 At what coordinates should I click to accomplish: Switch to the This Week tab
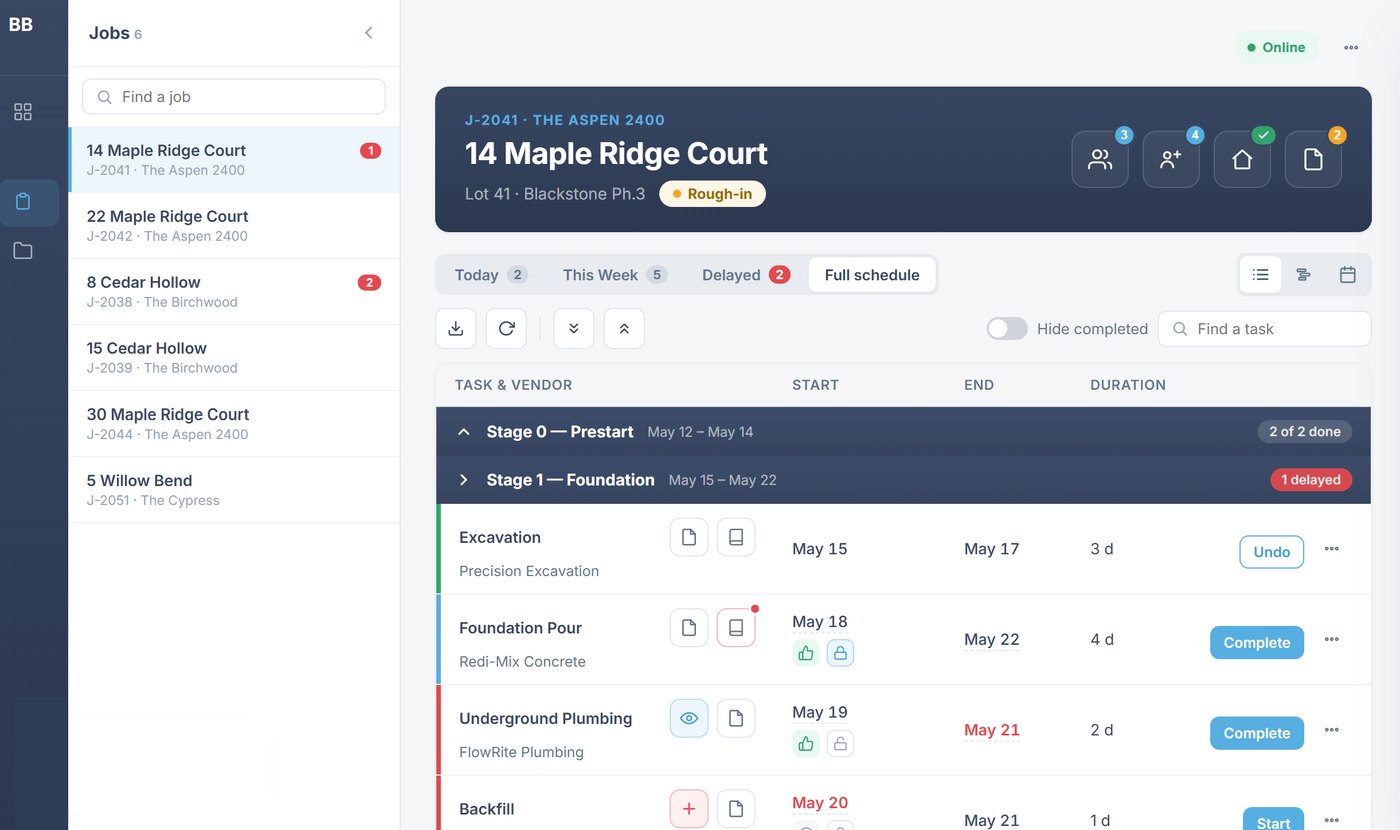click(615, 275)
